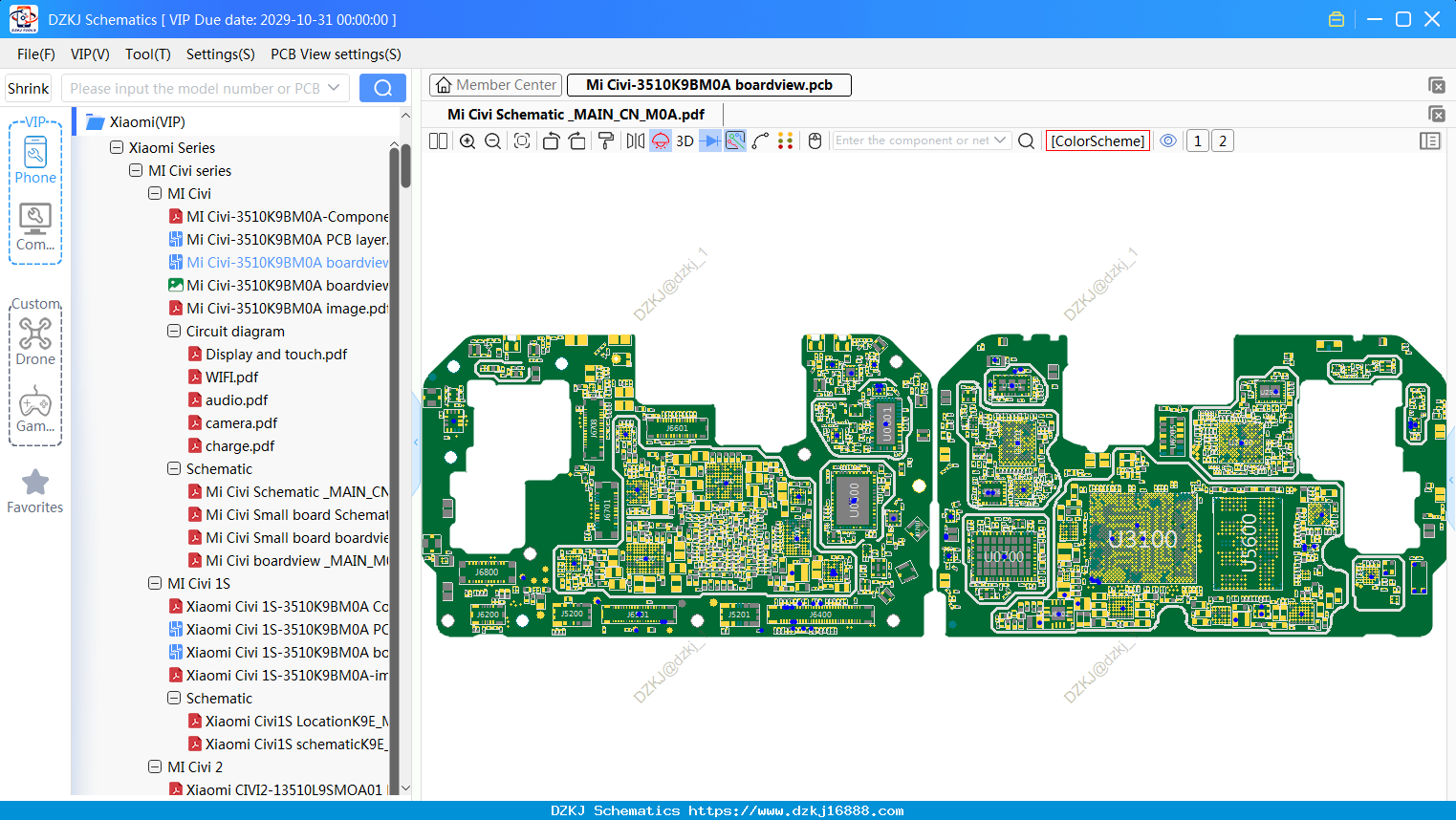Select the Game console category
The width and height of the screenshot is (1456, 820).
[x=35, y=409]
